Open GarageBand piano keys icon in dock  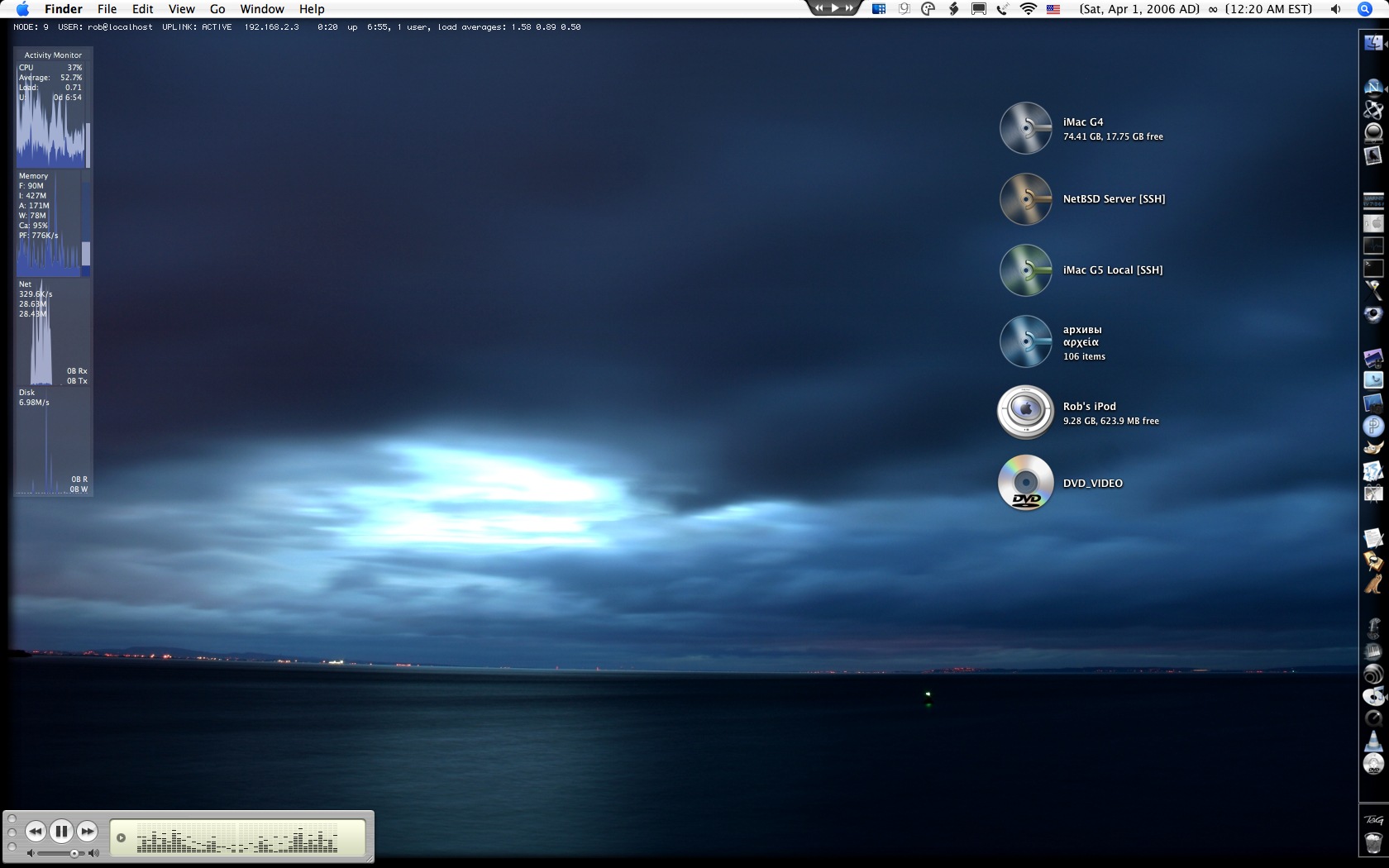point(1372,651)
